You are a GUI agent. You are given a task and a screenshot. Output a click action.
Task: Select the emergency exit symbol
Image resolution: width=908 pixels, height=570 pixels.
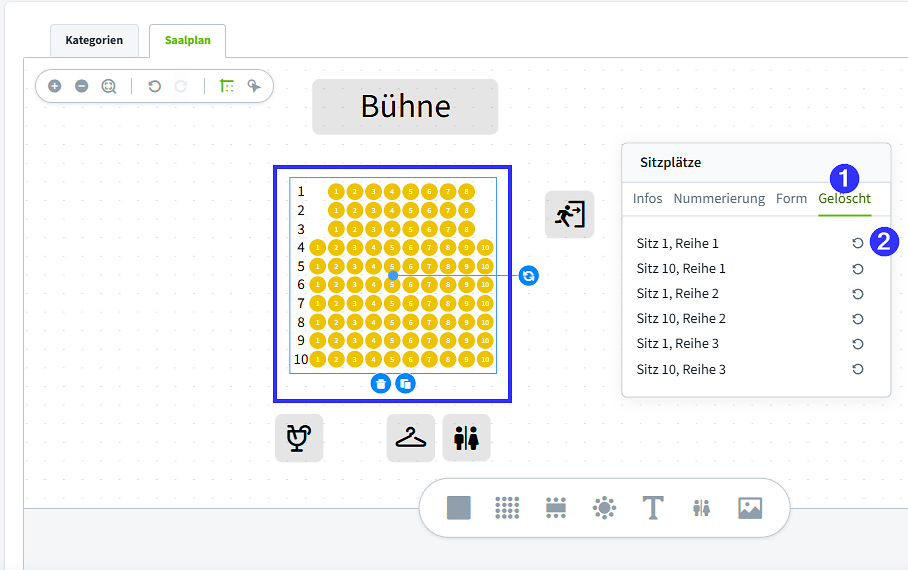pos(570,214)
